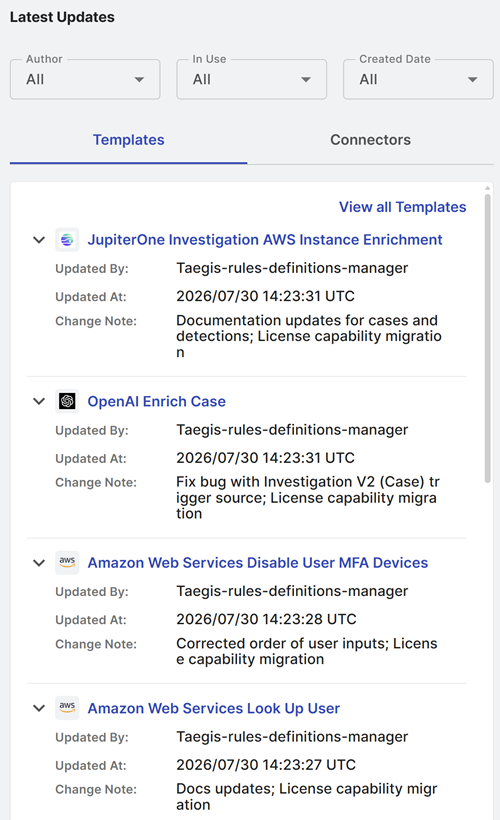Collapse the JupiterOne Investigation entry chevron
This screenshot has width=500, height=820.
[x=39, y=240]
